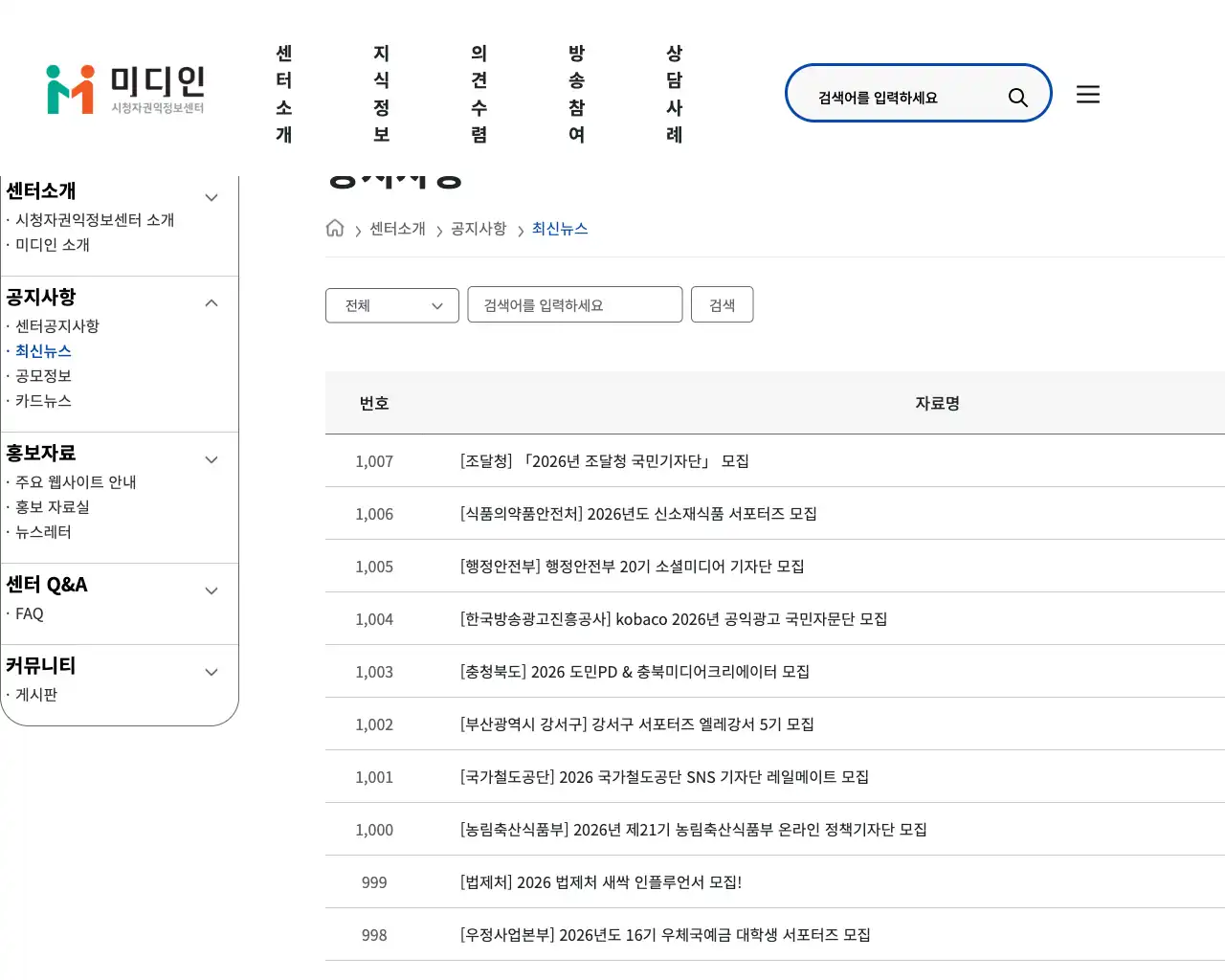Screen dimensions: 1225x980
Task: Open the 방송참여 navigation menu
Action: [x=576, y=94]
